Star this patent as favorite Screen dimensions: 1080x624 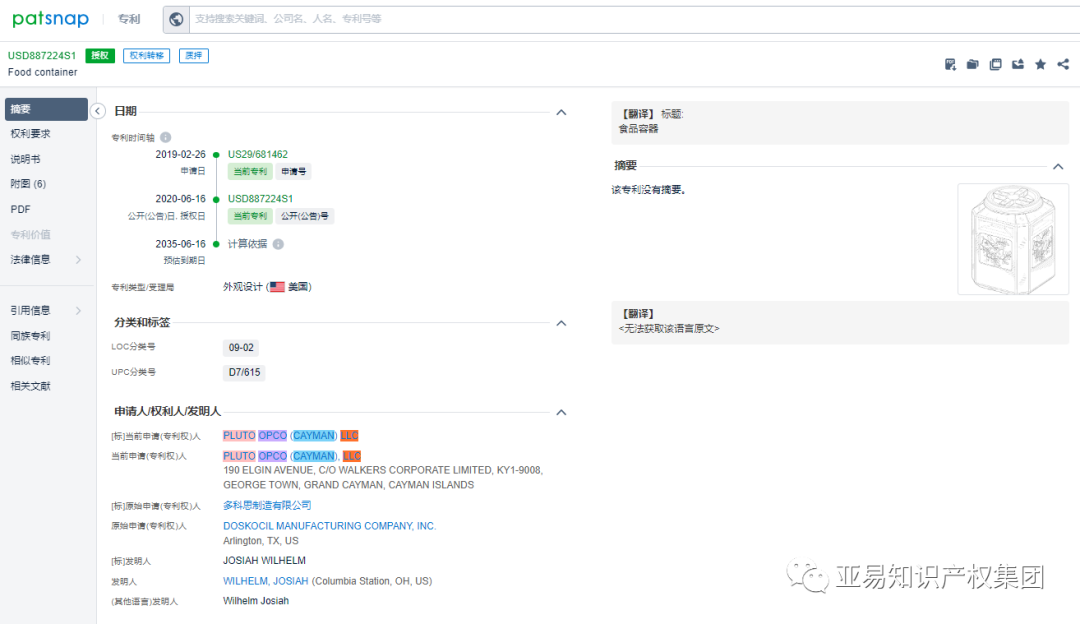[1041, 64]
